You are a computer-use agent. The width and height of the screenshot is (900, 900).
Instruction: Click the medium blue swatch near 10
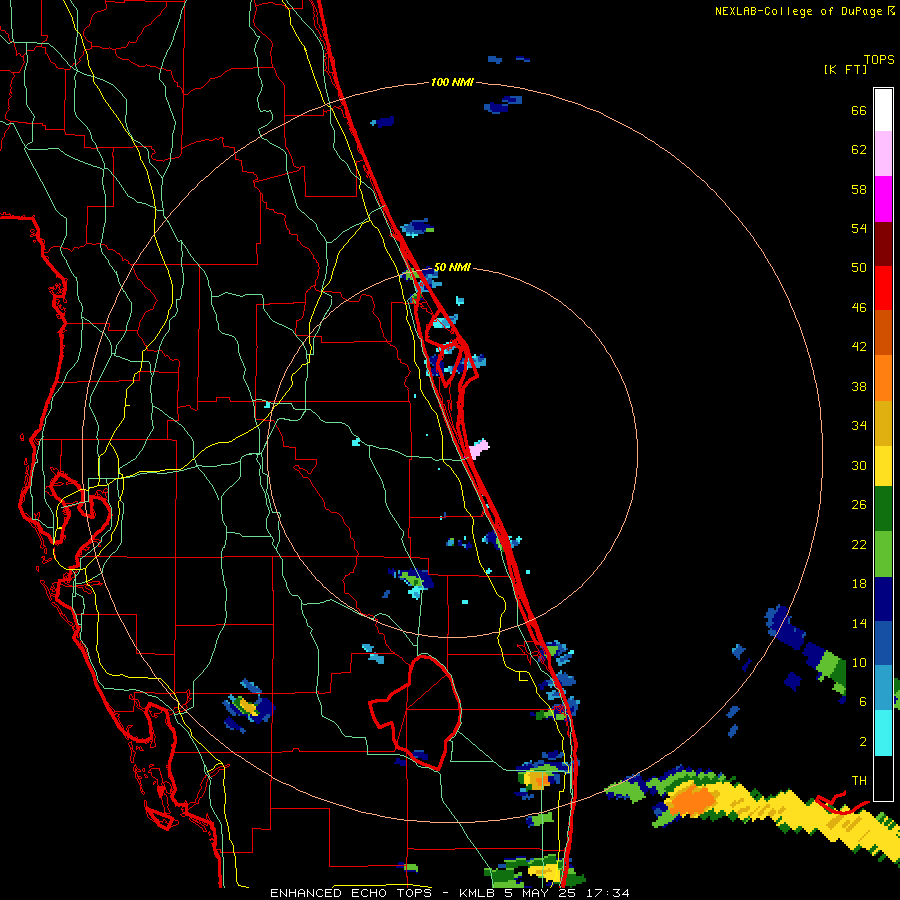883,643
